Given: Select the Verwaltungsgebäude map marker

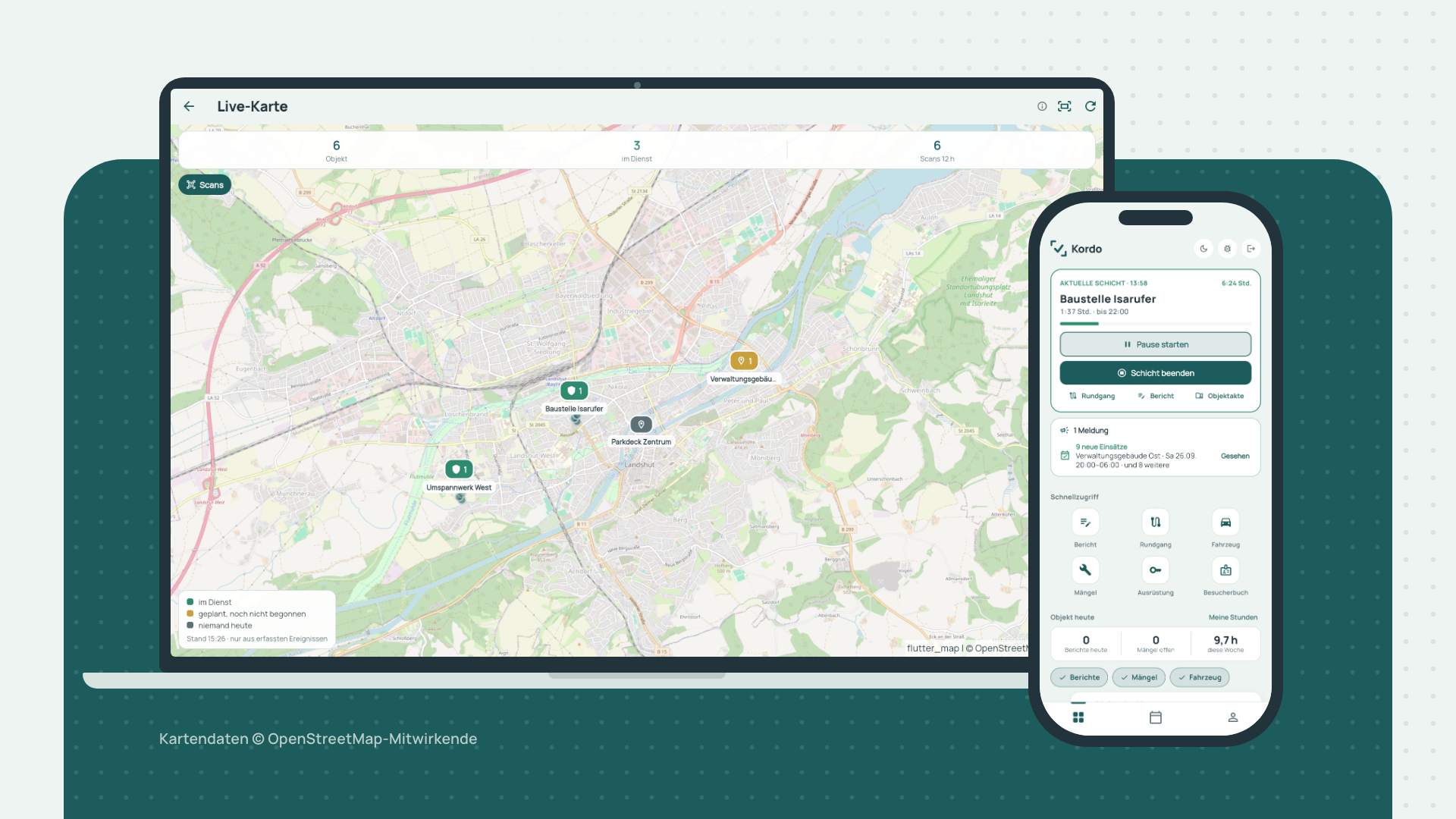Looking at the screenshot, I should coord(744,361).
